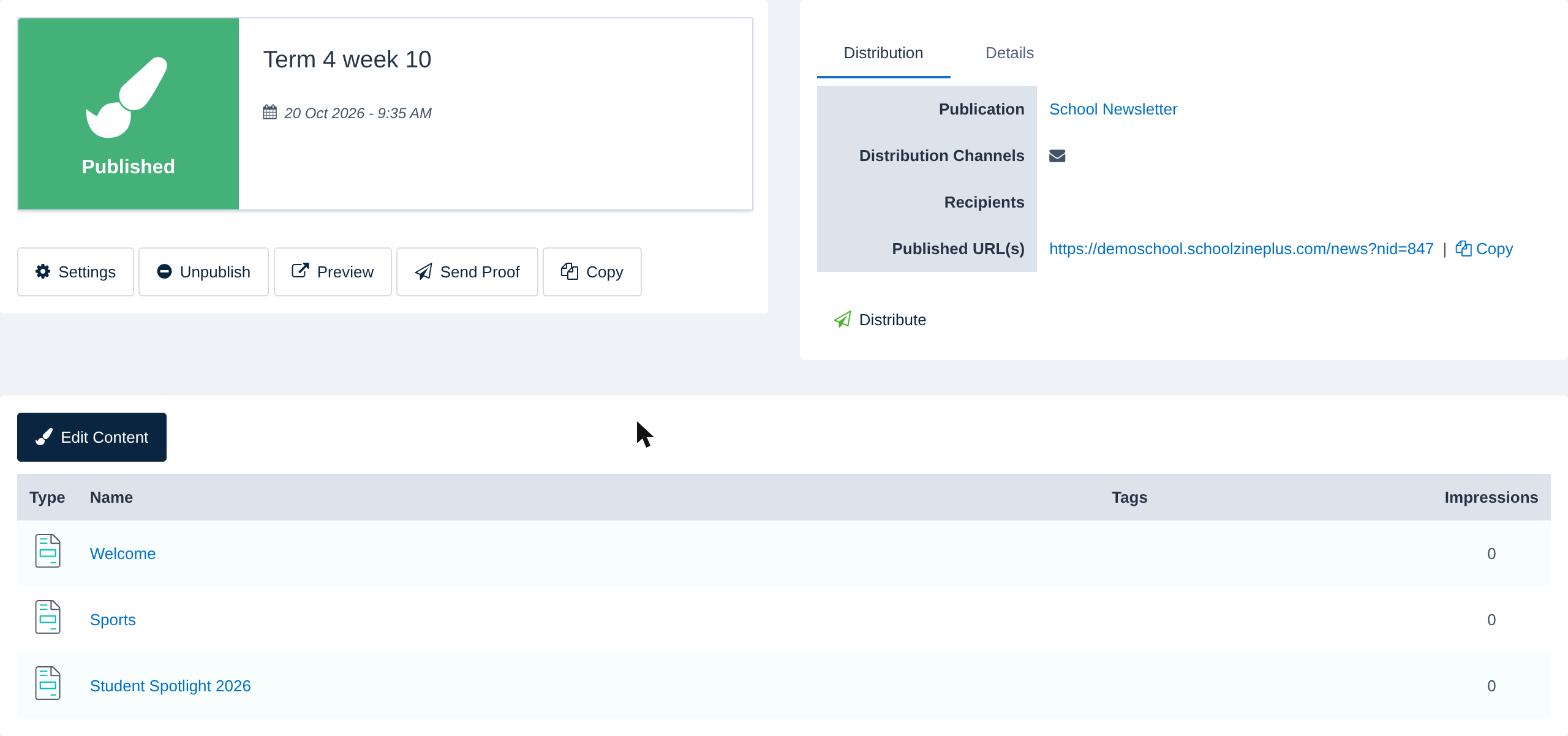Screen dimensions: 1568x736
Task: Click the Name column header
Action: [111, 497]
